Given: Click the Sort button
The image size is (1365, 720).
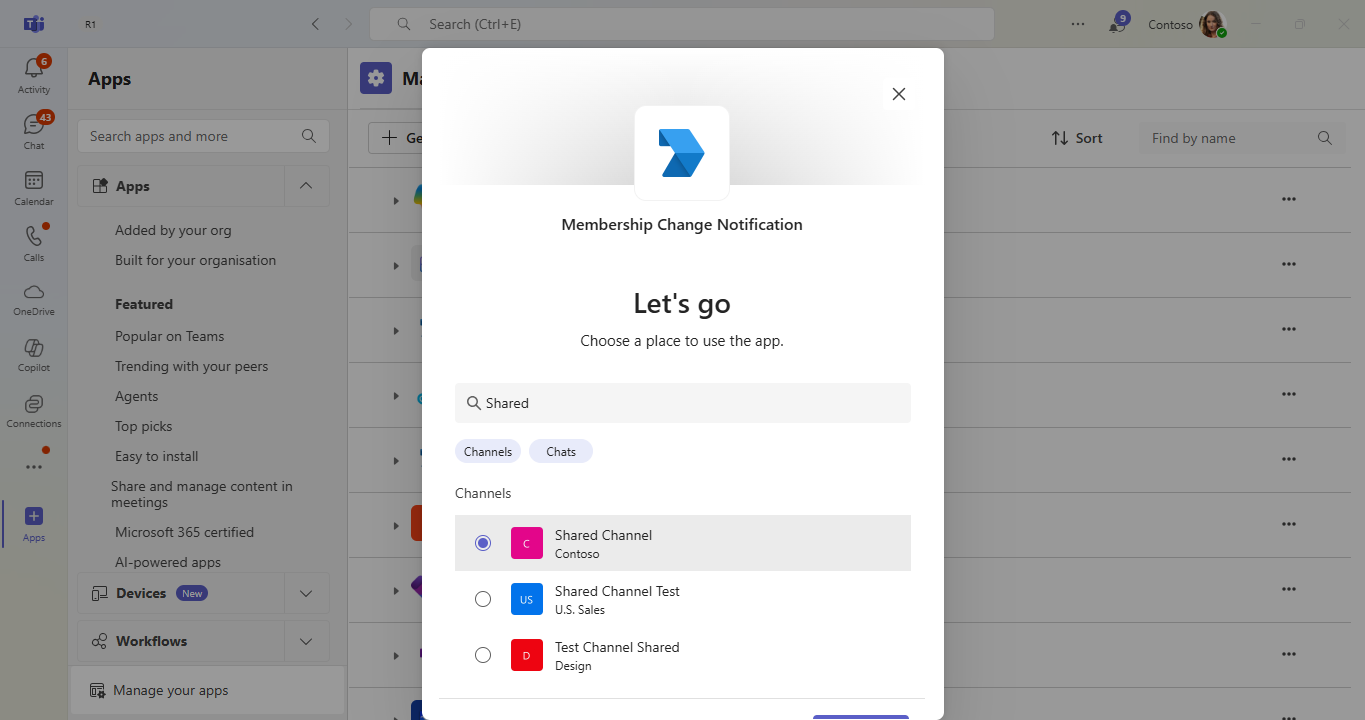Looking at the screenshot, I should click(1077, 138).
